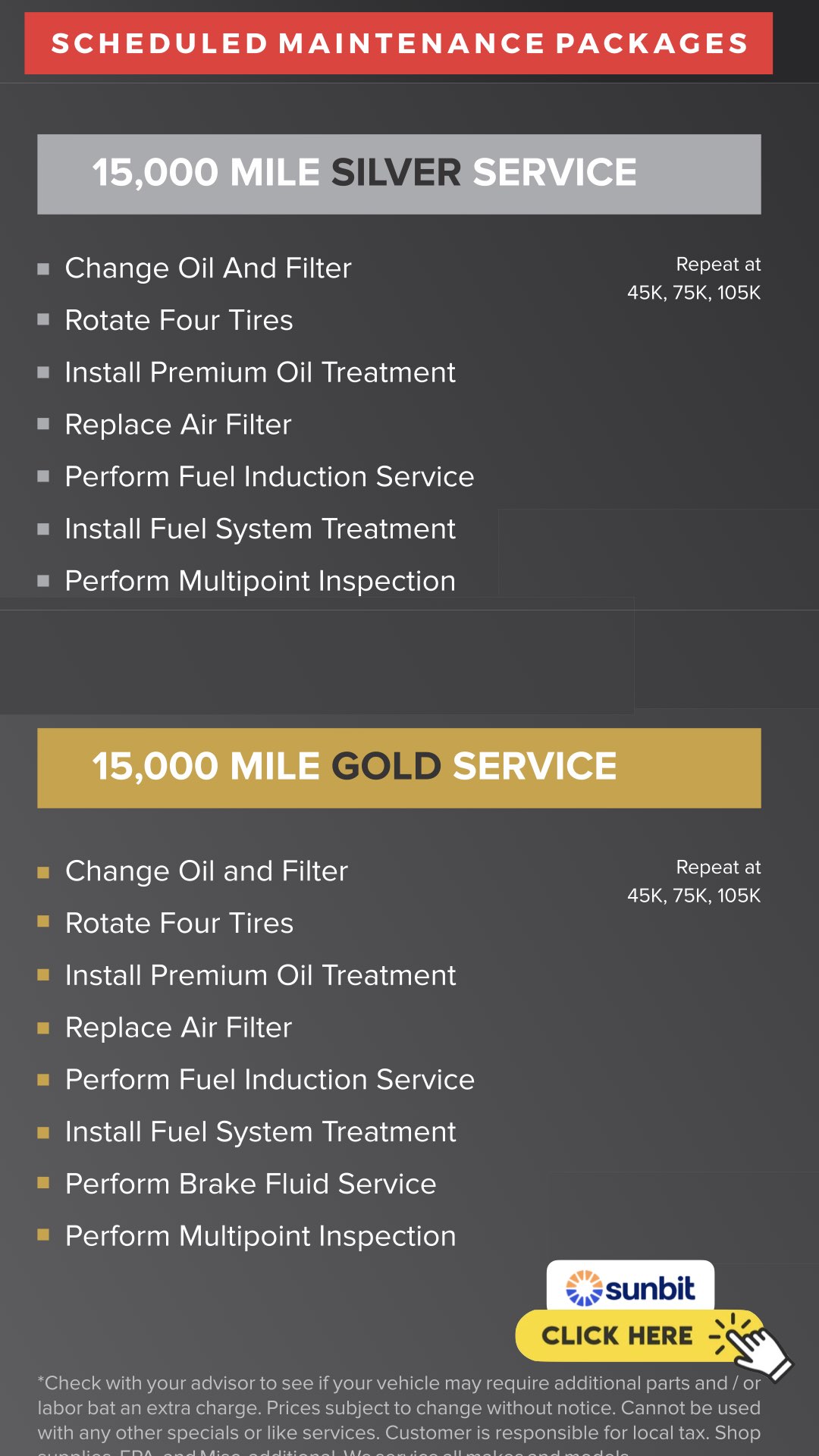Select Gold package's Install Fuel System Treatment
819x1456 pixels.
point(260,1131)
